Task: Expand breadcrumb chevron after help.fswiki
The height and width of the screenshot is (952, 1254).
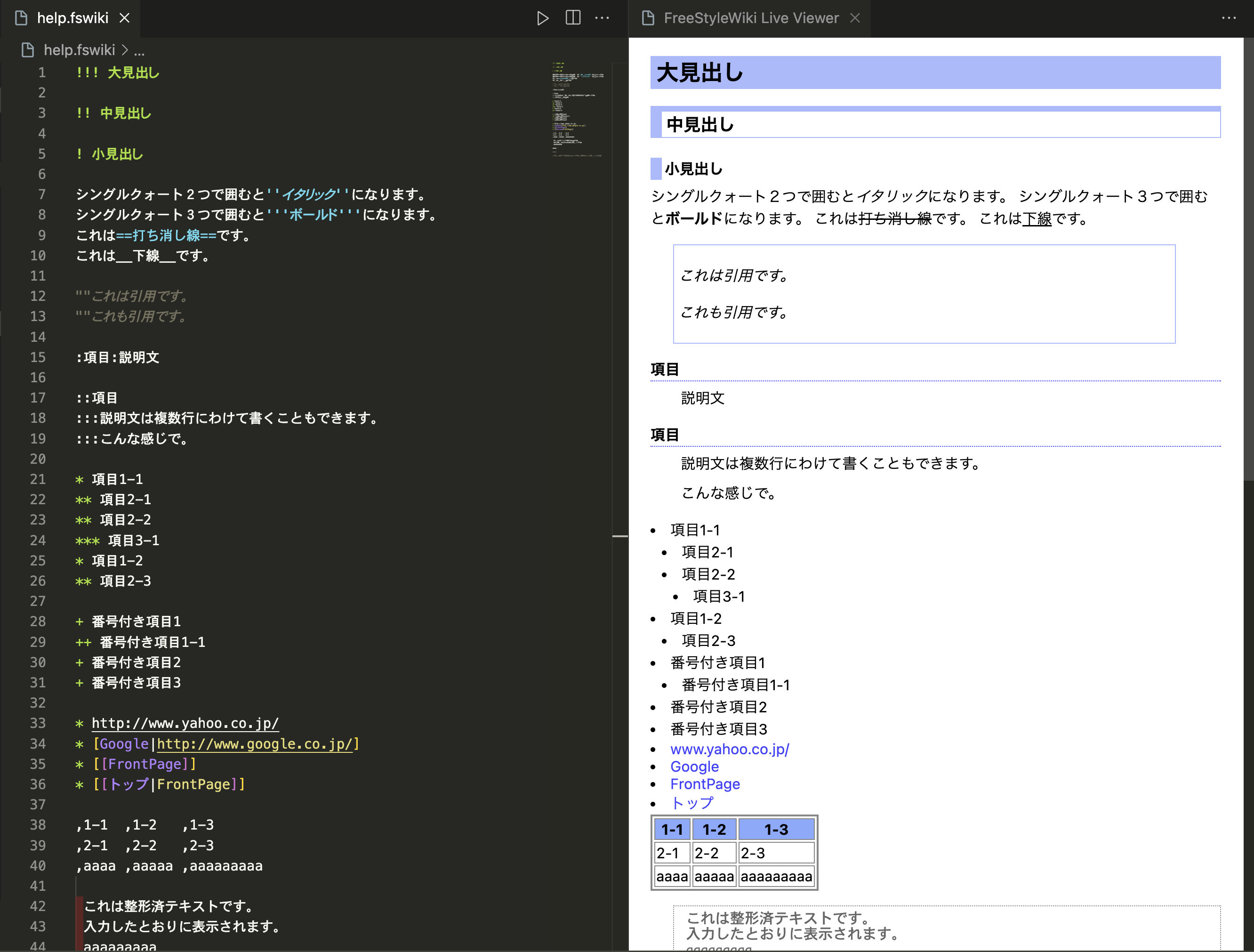Action: pos(125,50)
